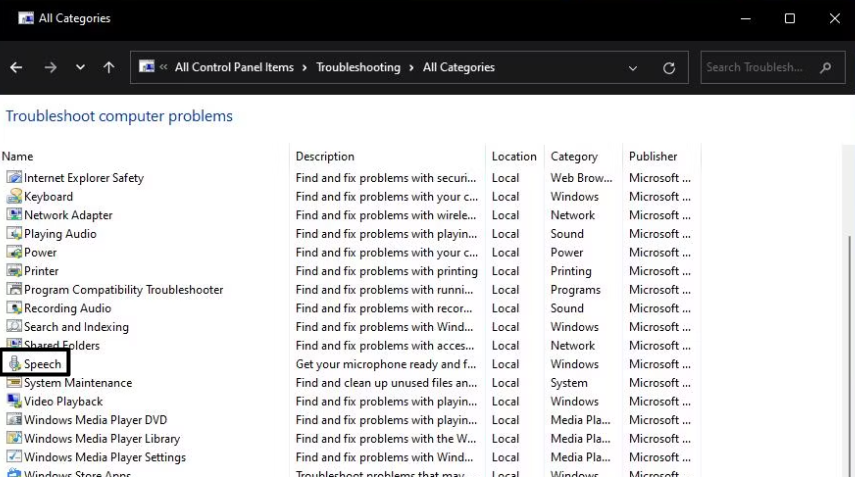855x477 pixels.
Task: Expand breadcrumb arrow after Troubleshooting
Action: click(x=410, y=68)
